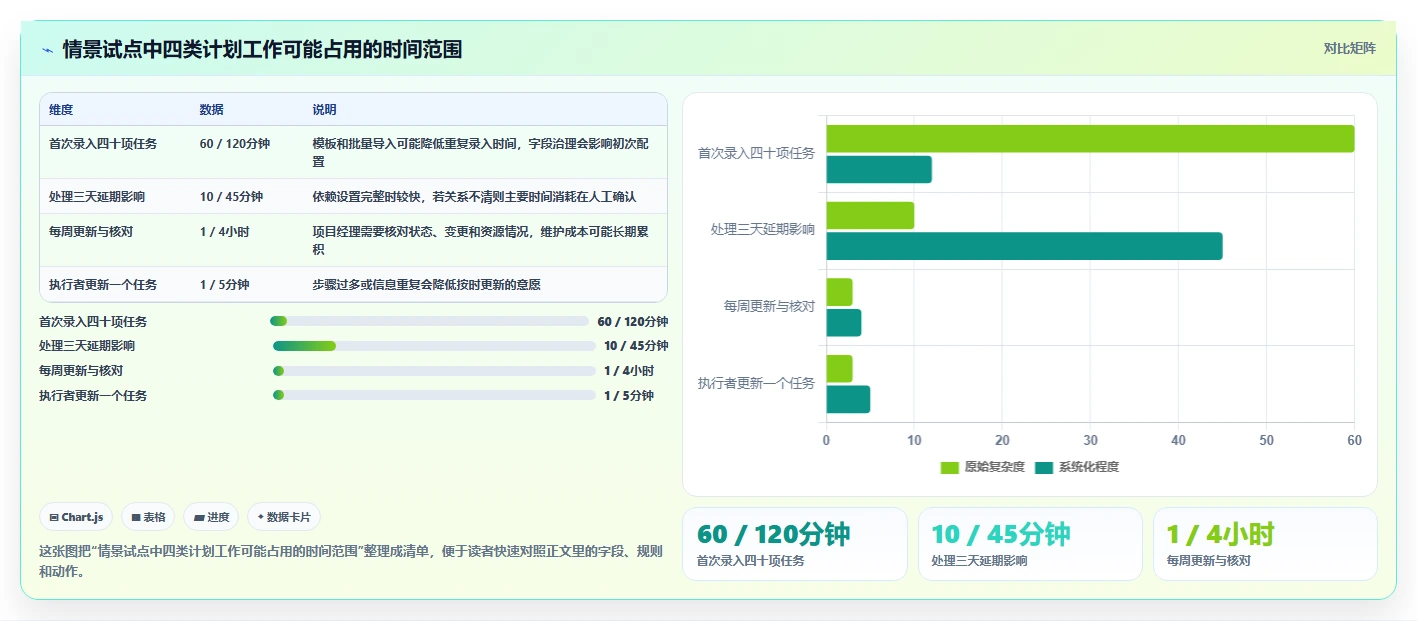Open the 1 / 4小时 data card

[x=1265, y=544]
